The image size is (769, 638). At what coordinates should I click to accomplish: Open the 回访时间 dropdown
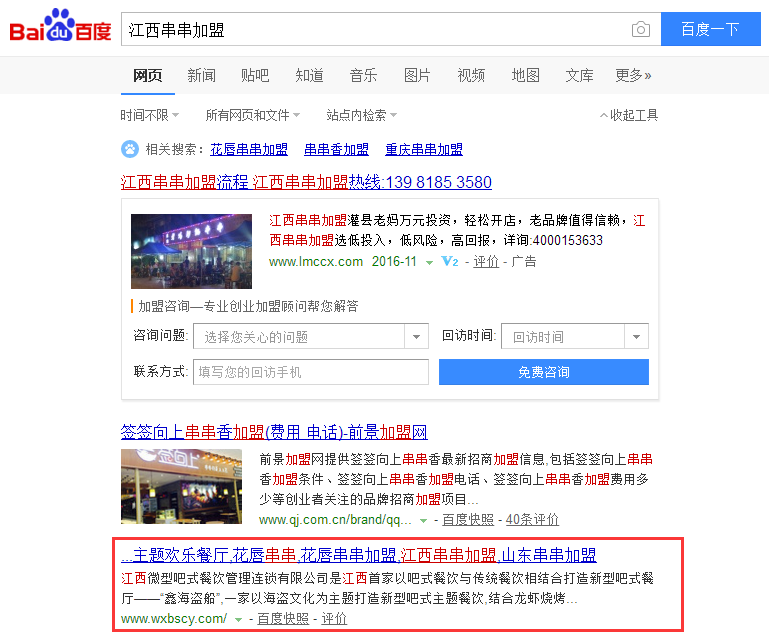(574, 337)
